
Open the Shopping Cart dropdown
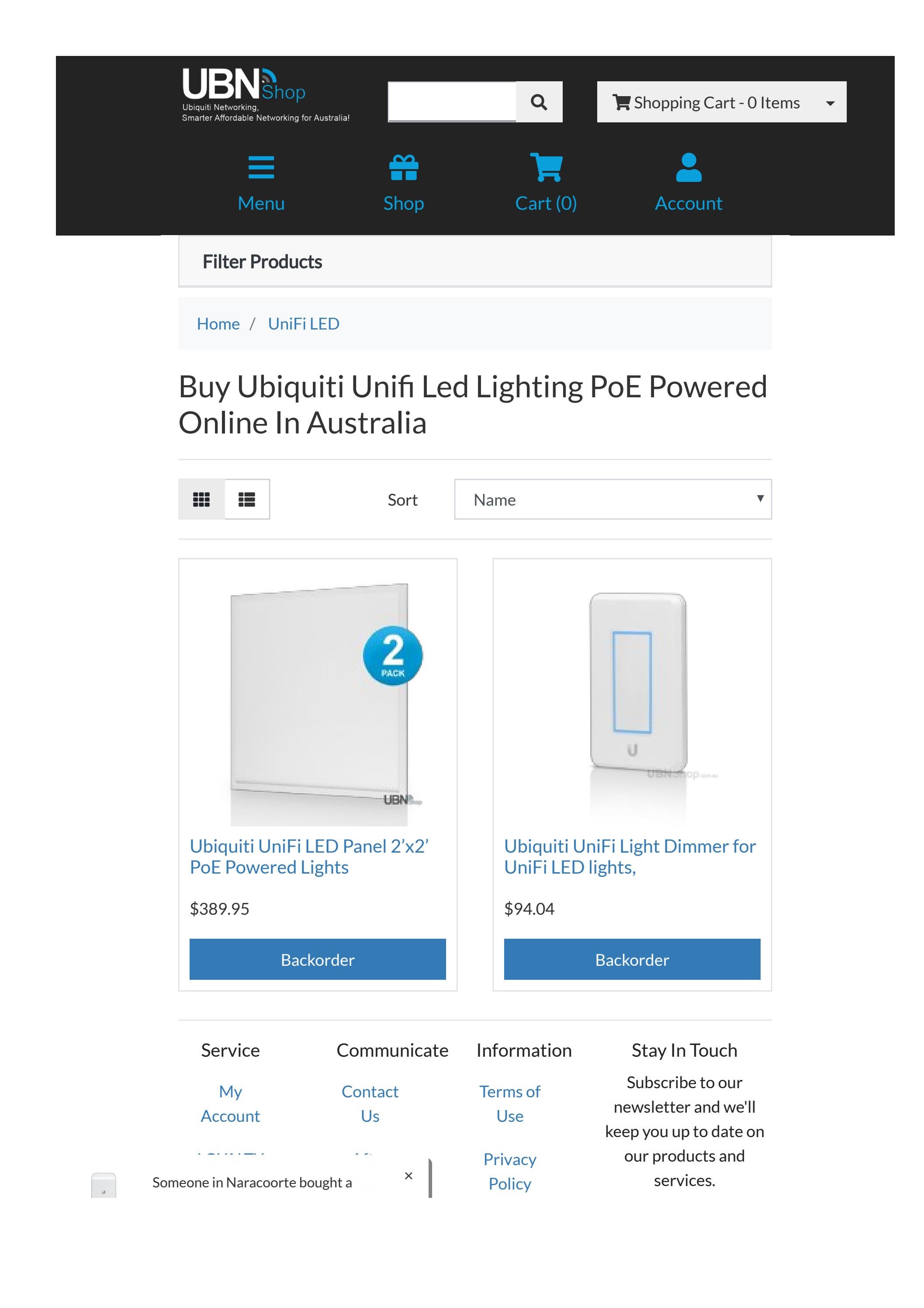point(720,102)
